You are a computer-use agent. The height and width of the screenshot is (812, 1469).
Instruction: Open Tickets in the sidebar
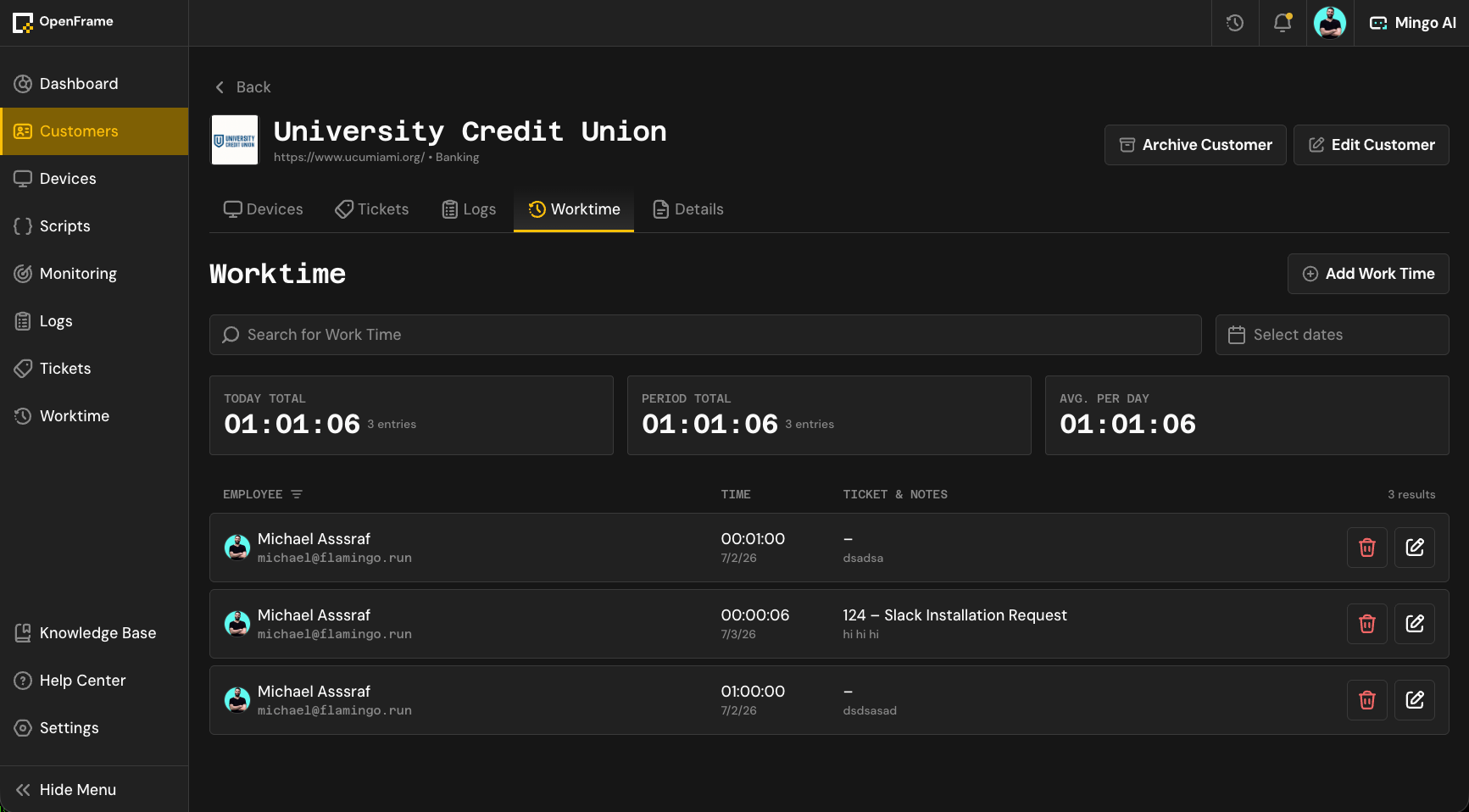94,369
